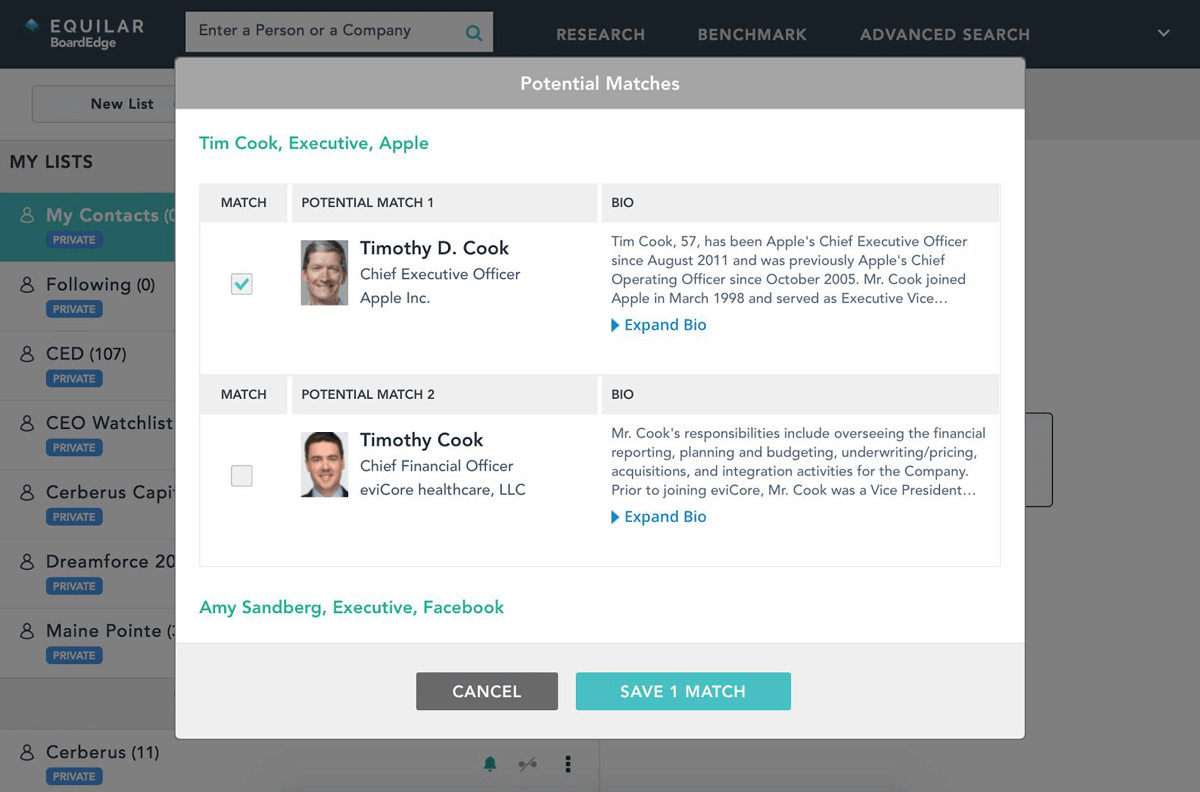
Task: Open the account dropdown chevron top right
Action: [1164, 33]
